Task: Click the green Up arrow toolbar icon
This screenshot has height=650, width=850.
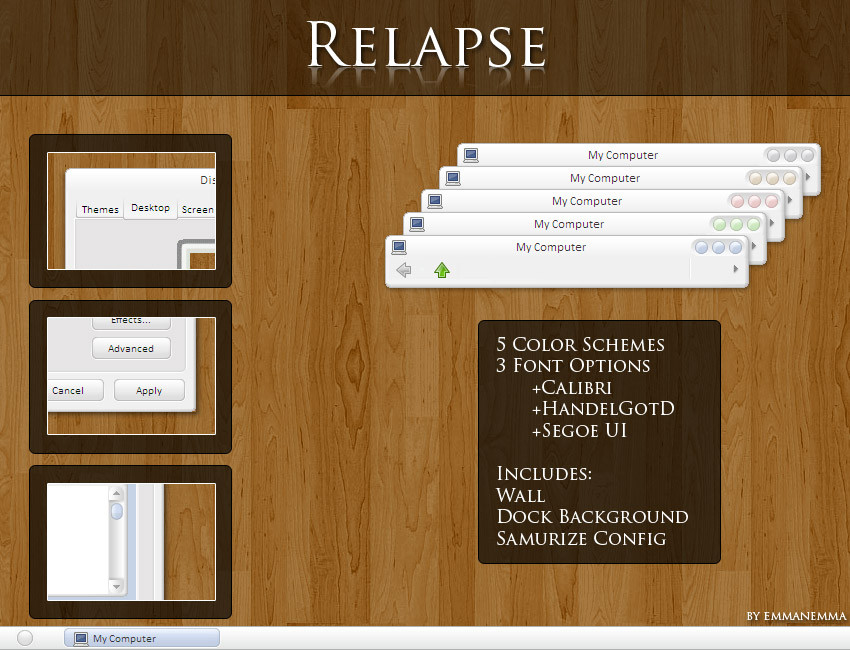Action: pos(442,269)
